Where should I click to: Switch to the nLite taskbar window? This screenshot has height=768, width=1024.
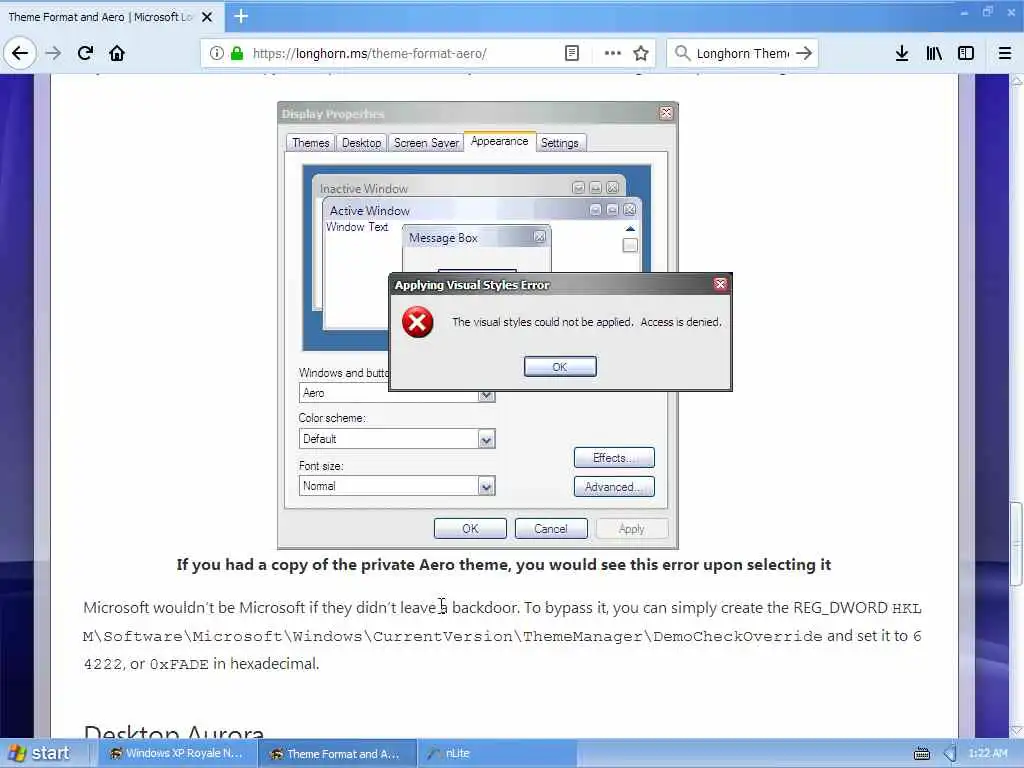click(496, 754)
